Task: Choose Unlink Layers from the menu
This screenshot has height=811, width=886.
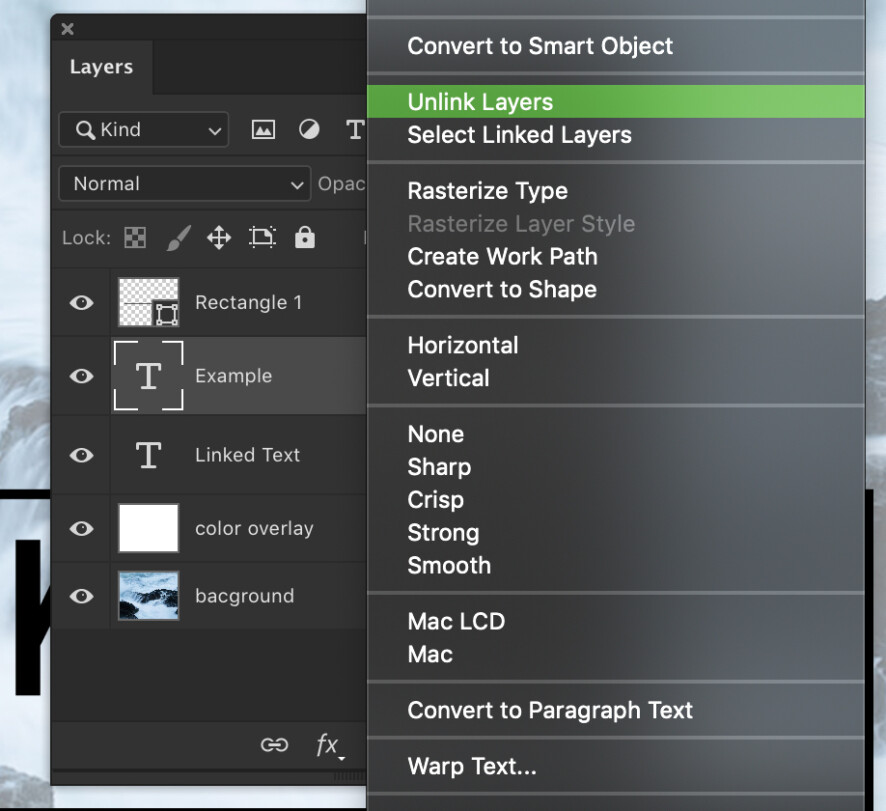Action: [480, 101]
